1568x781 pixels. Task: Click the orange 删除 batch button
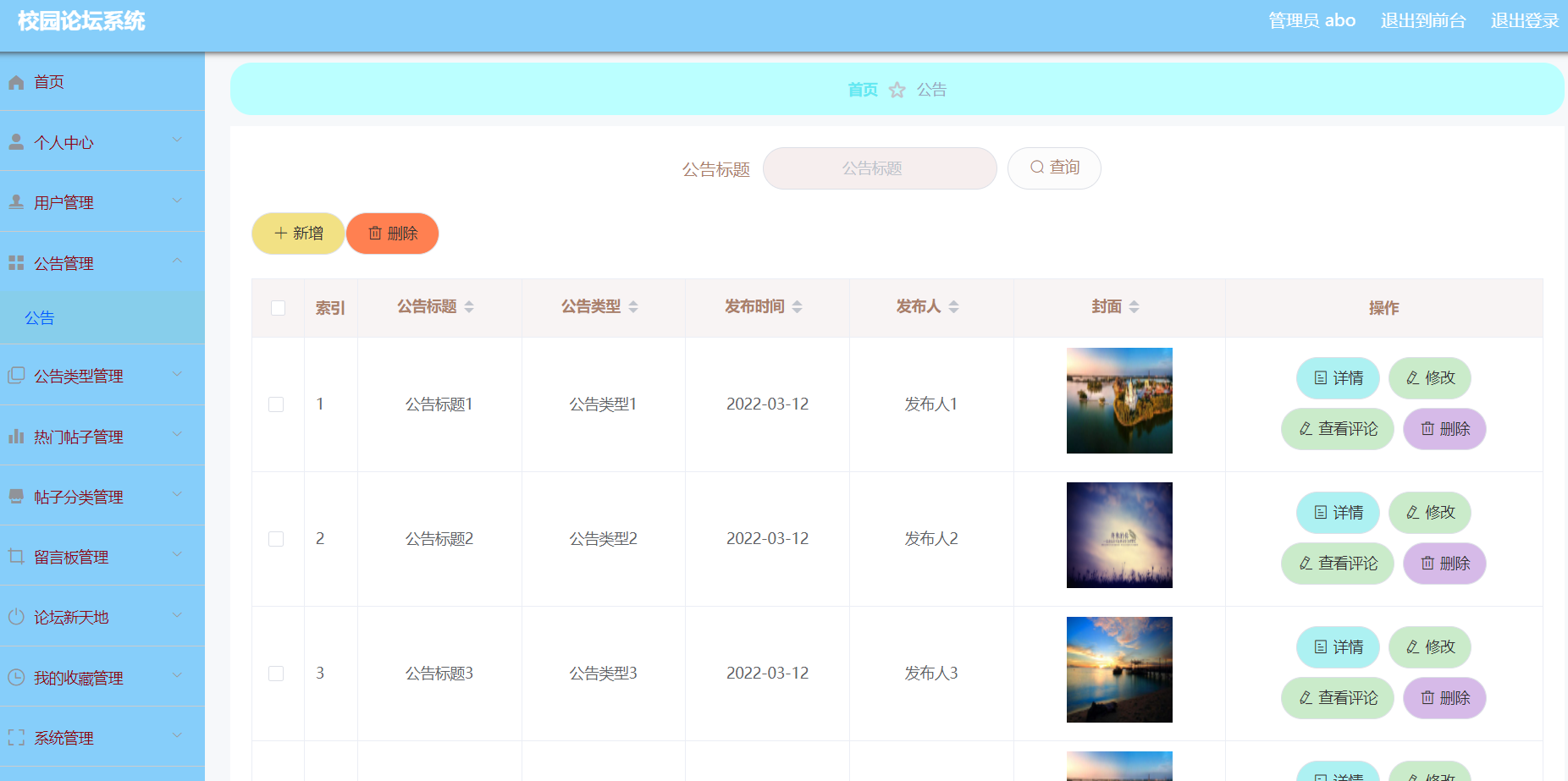click(393, 234)
